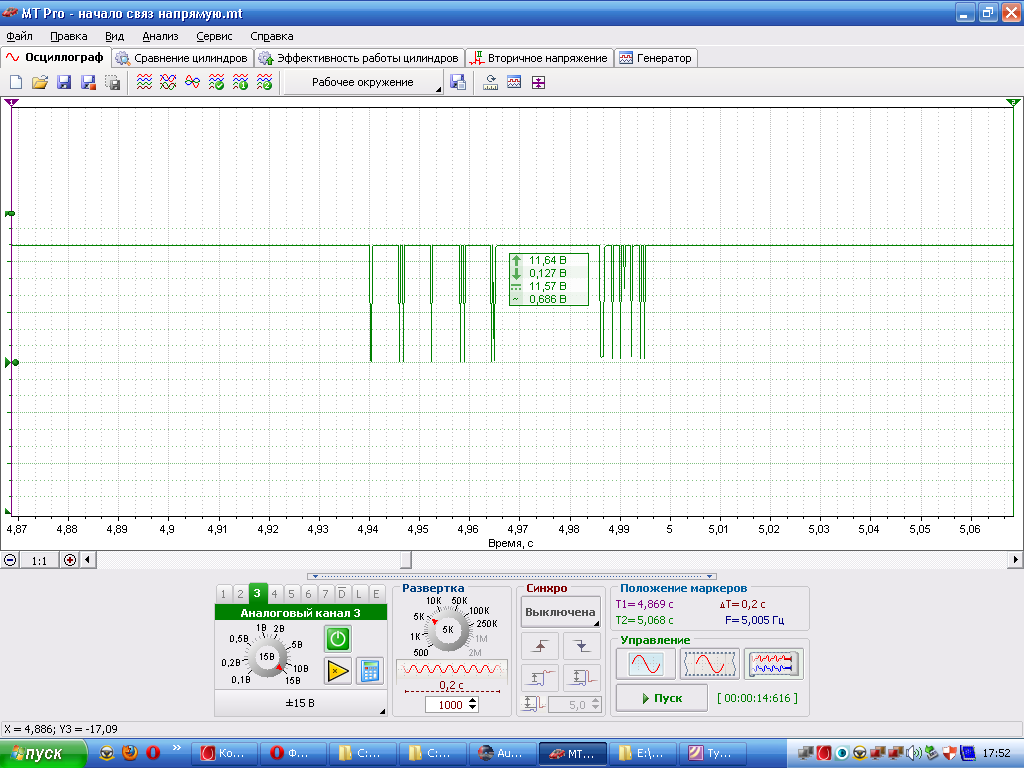Image resolution: width=1024 pixels, height=768 pixels.
Task: Click the green zero-level marker at left
Action: click(10, 362)
